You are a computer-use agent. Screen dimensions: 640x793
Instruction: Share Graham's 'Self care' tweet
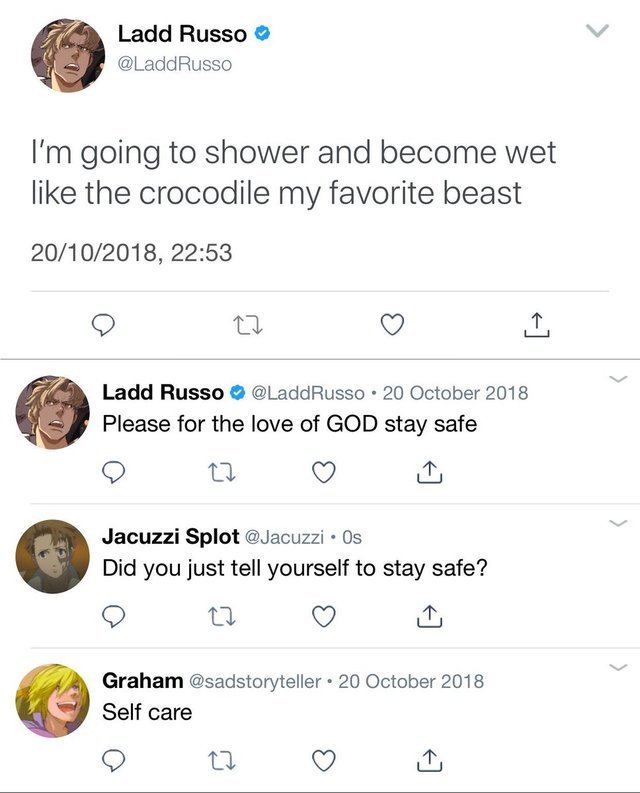(x=428, y=761)
